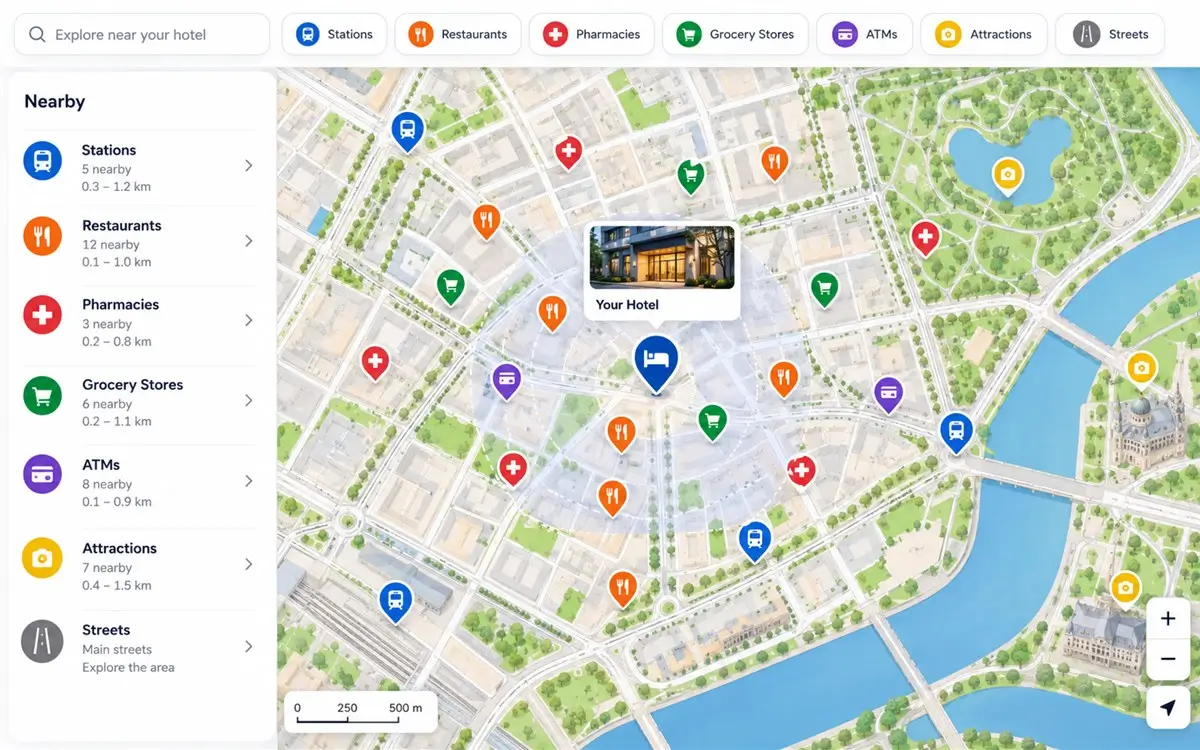Expand the Streets row chevron
The image size is (1200, 750).
point(248,647)
